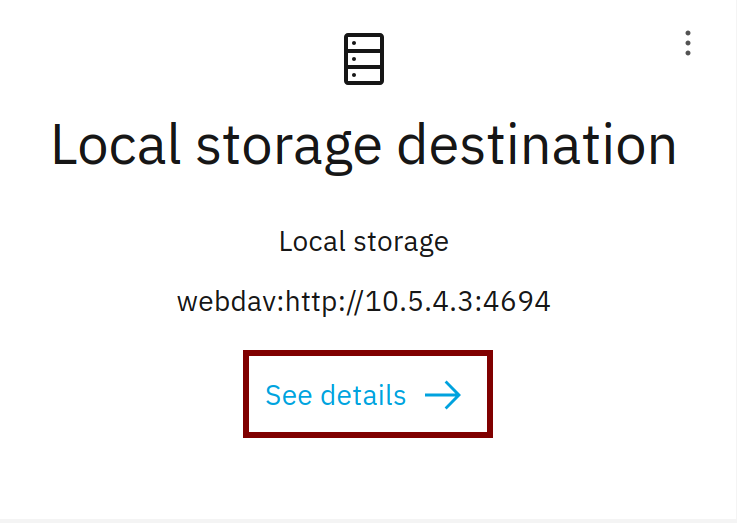Open the card options kebab menu
The width and height of the screenshot is (737, 523).
(x=688, y=43)
